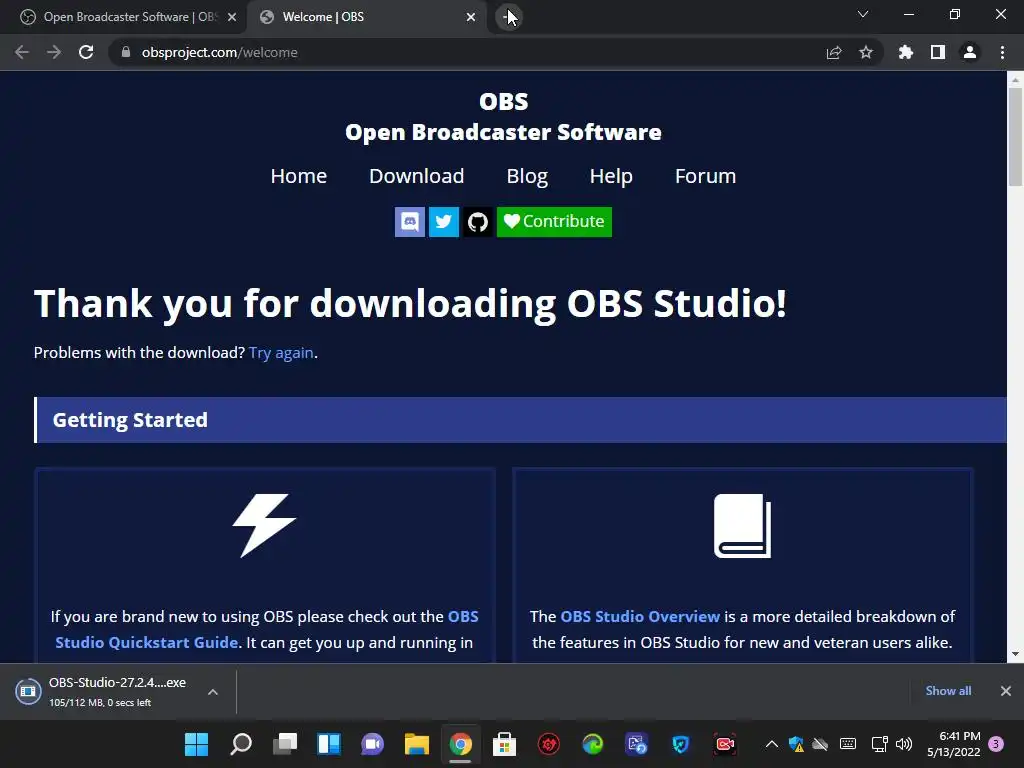The image size is (1024, 768).
Task: Open Task View on taskbar
Action: pos(285,744)
